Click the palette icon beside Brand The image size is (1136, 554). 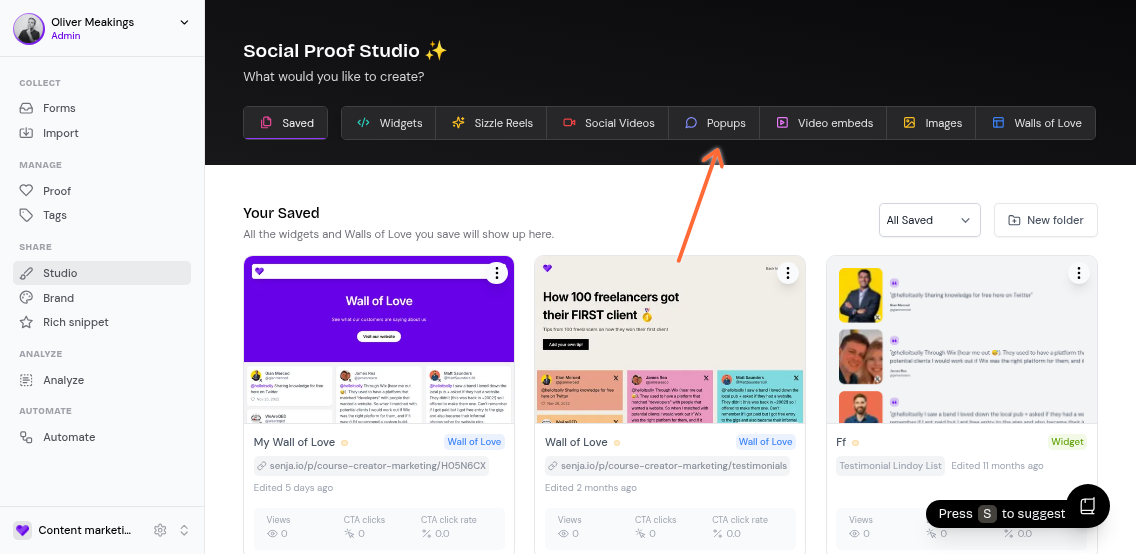pos(26,298)
